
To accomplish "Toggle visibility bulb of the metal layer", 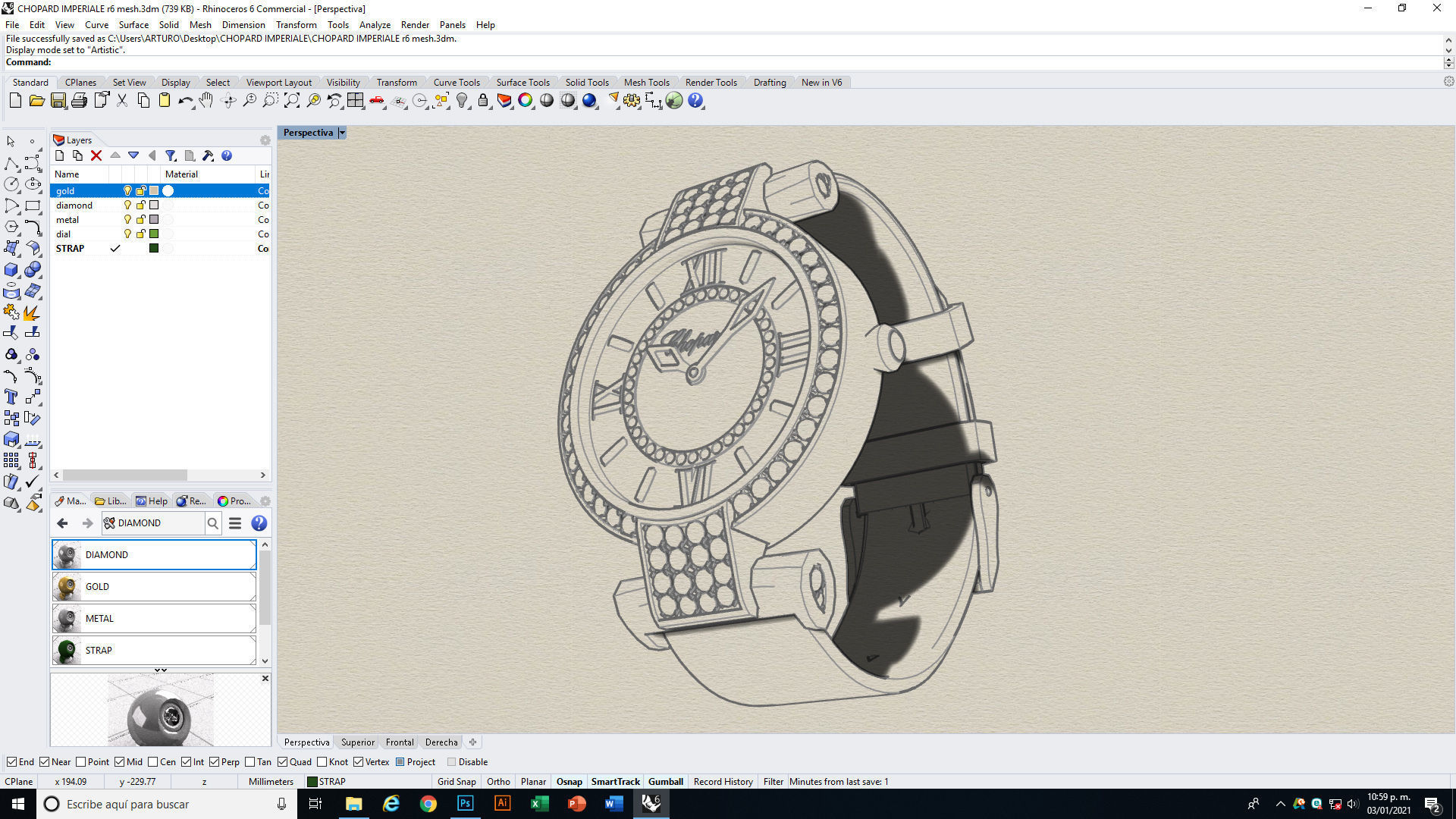I will pyautogui.click(x=127, y=220).
